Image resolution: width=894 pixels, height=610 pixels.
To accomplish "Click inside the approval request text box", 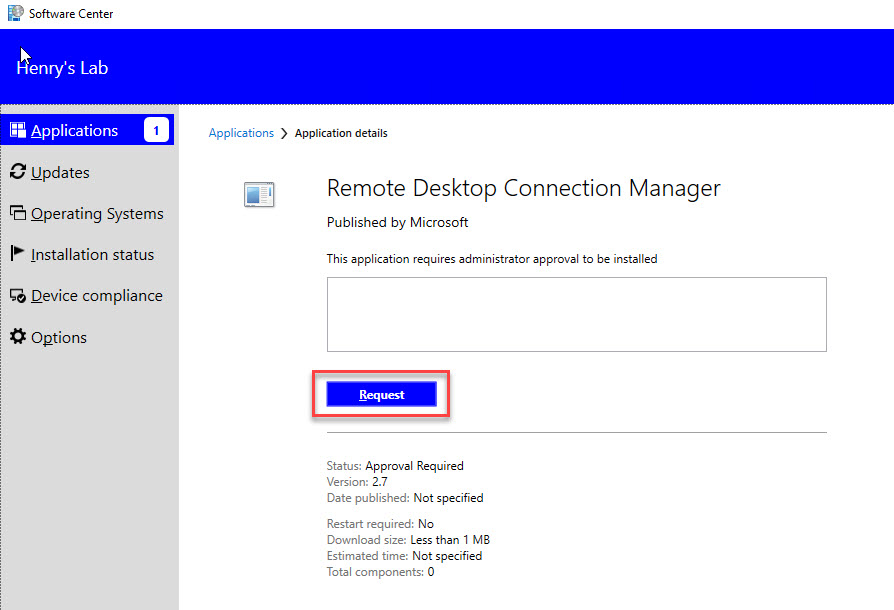I will (576, 314).
